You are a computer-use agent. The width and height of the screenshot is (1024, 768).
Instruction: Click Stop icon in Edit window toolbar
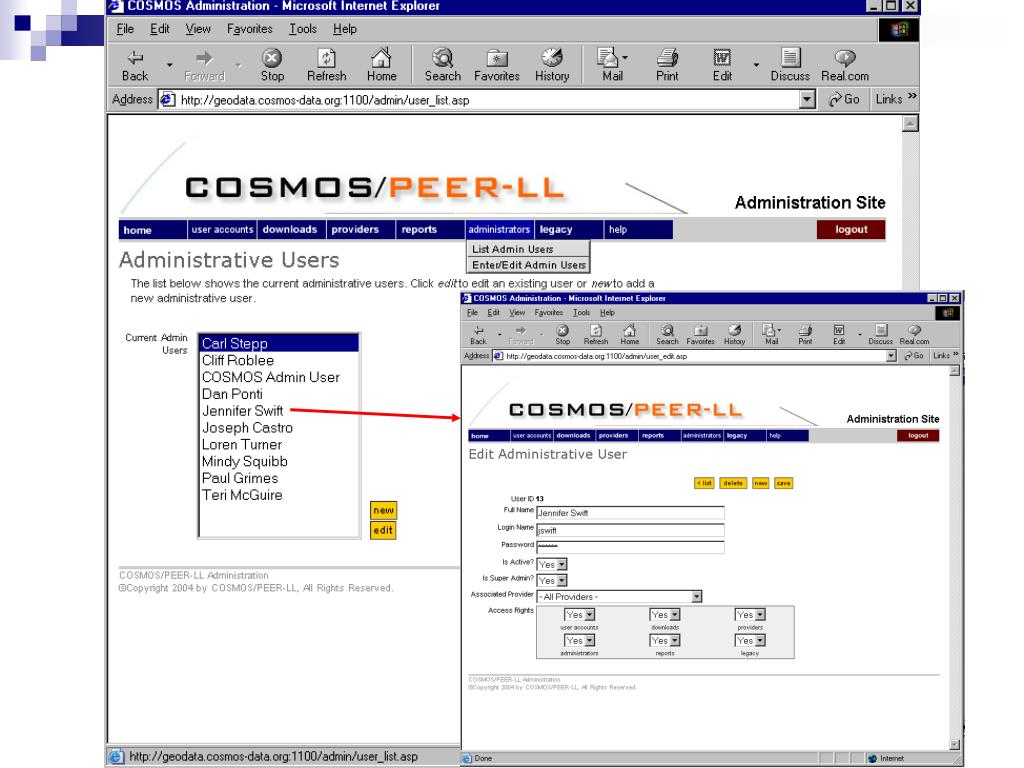click(x=562, y=334)
